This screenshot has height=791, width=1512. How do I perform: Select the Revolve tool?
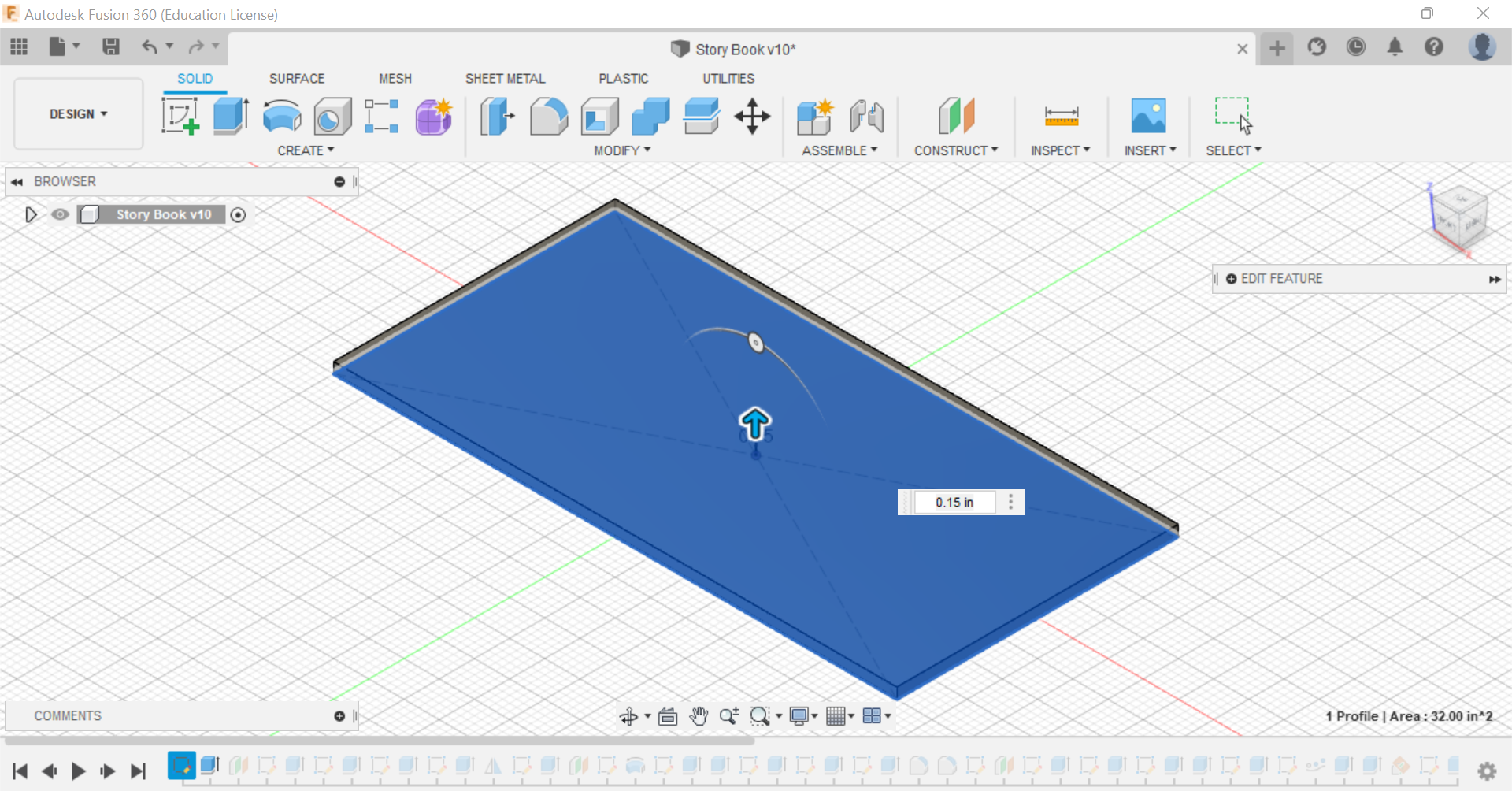click(282, 116)
